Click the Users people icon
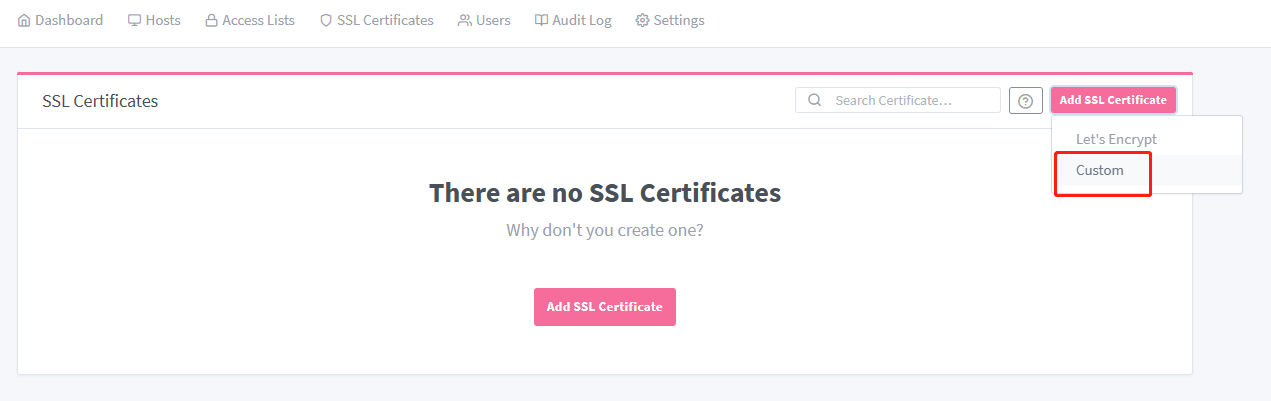The image size is (1271, 401). [465, 20]
